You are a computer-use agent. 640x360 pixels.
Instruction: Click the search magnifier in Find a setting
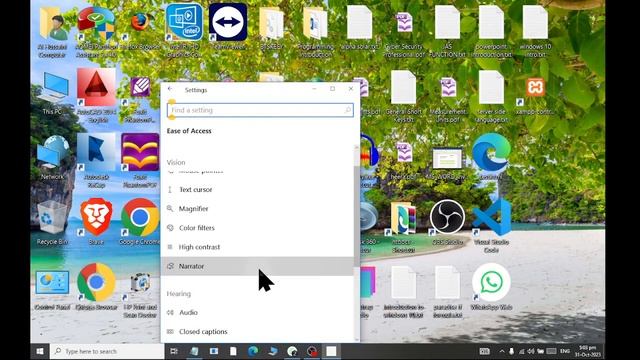click(x=347, y=110)
